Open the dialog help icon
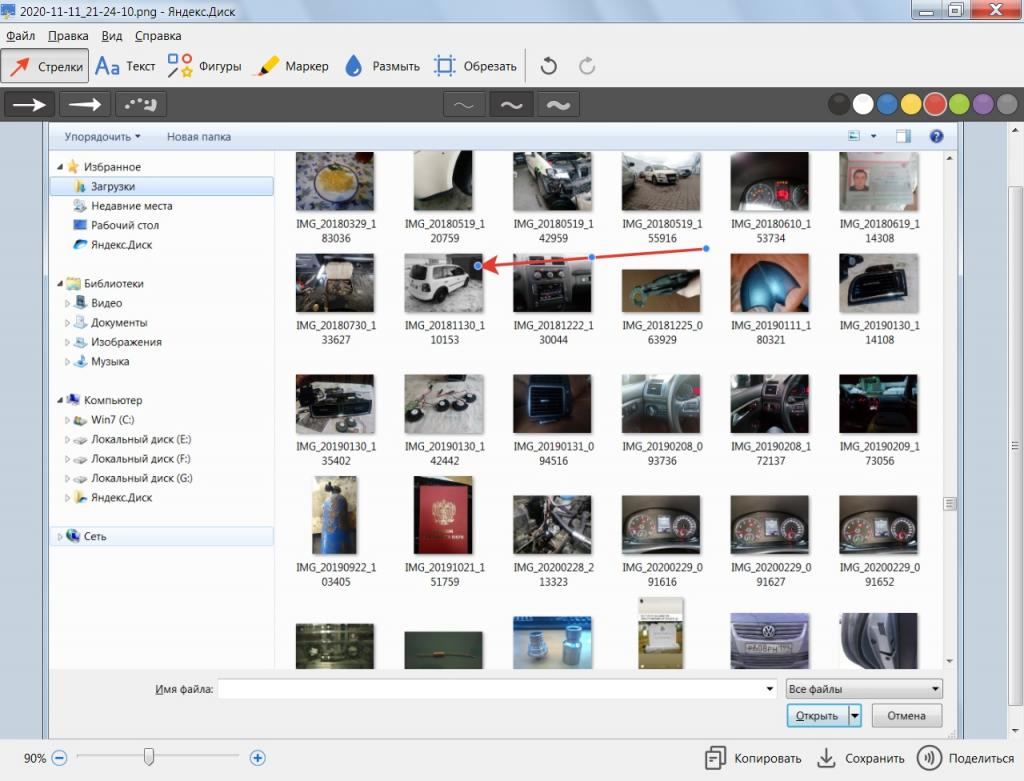This screenshot has height=781, width=1024. point(936,136)
